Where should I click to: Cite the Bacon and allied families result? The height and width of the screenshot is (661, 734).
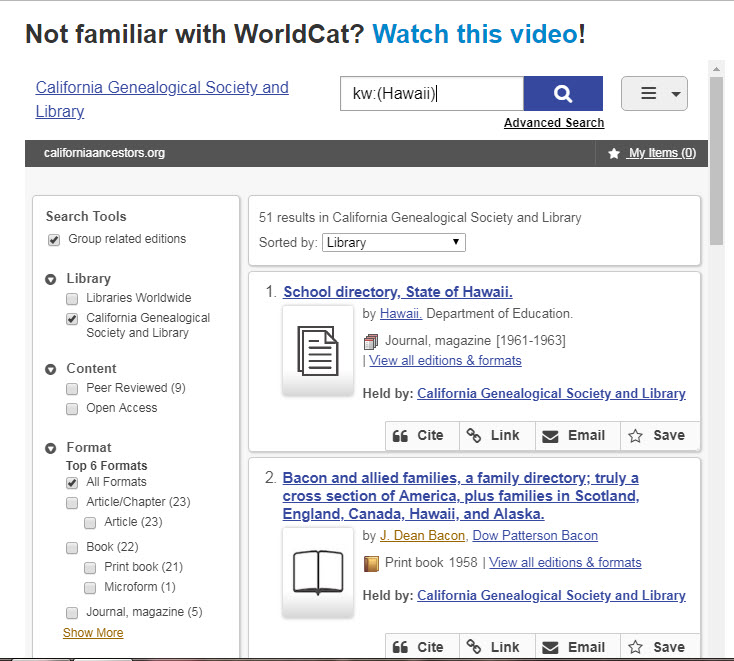(422, 647)
